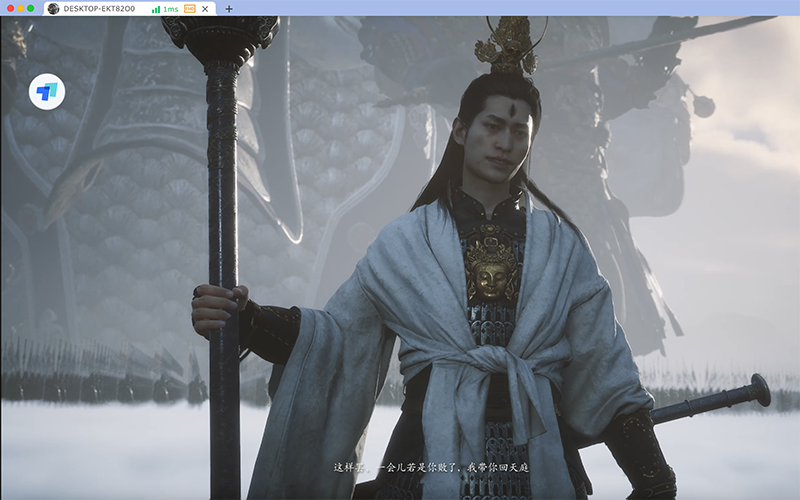Image resolution: width=800 pixels, height=500 pixels.
Task: Open the floating ToDesk toolbar button
Action: pos(47,92)
